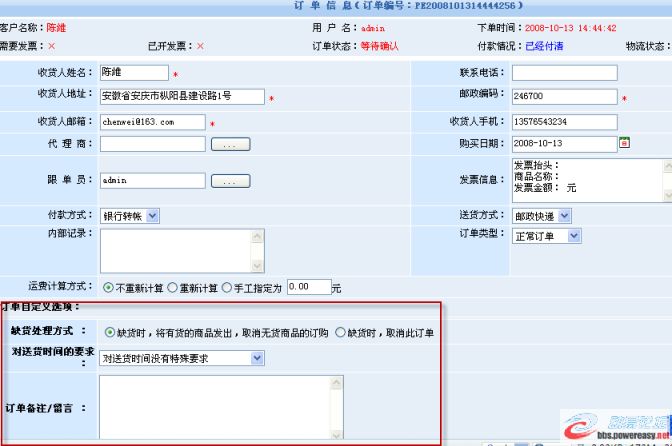Open the calendar picker beside 购买日期
The image size is (672, 446).
[x=625, y=143]
